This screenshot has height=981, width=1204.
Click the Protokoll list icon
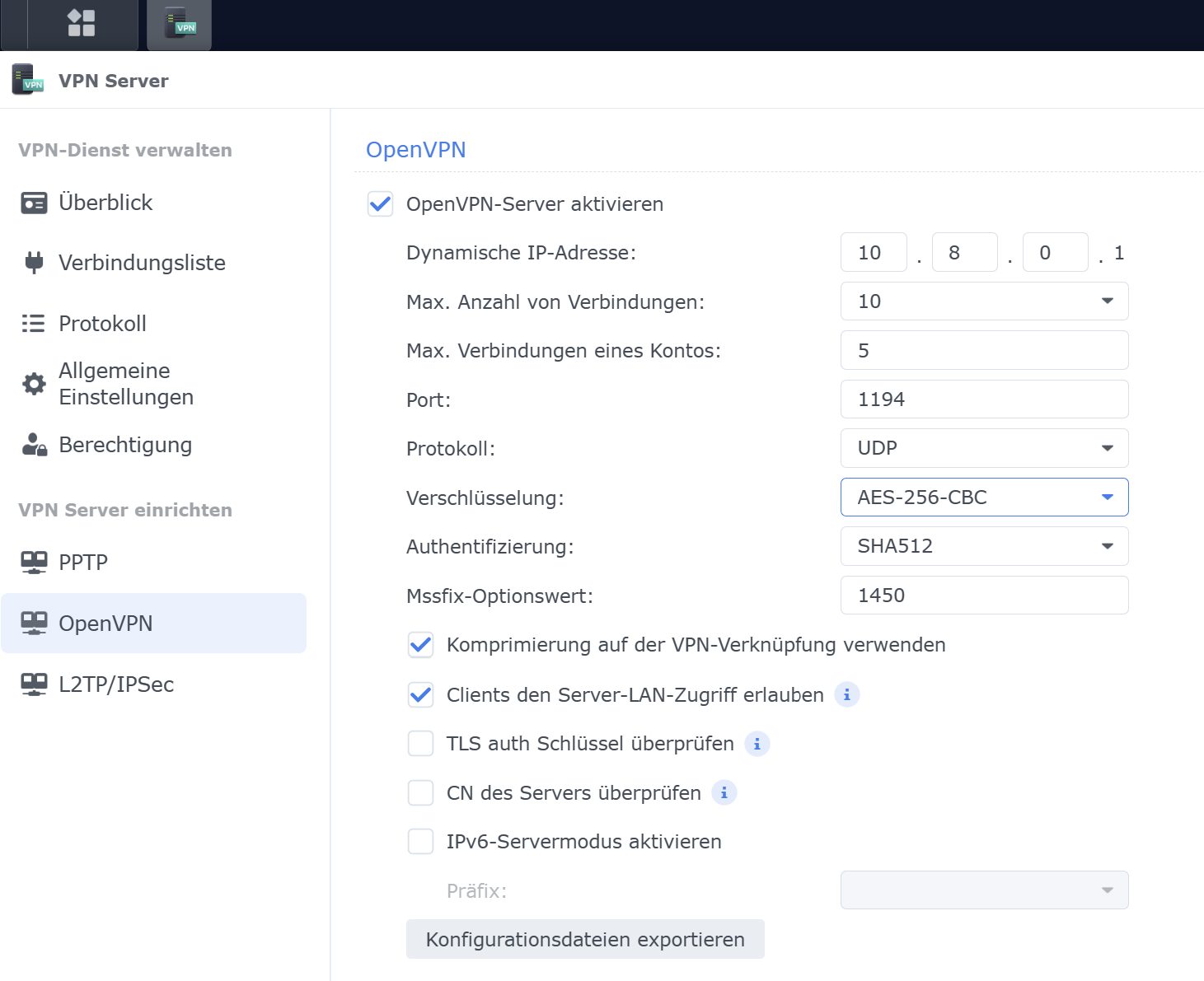(x=34, y=324)
